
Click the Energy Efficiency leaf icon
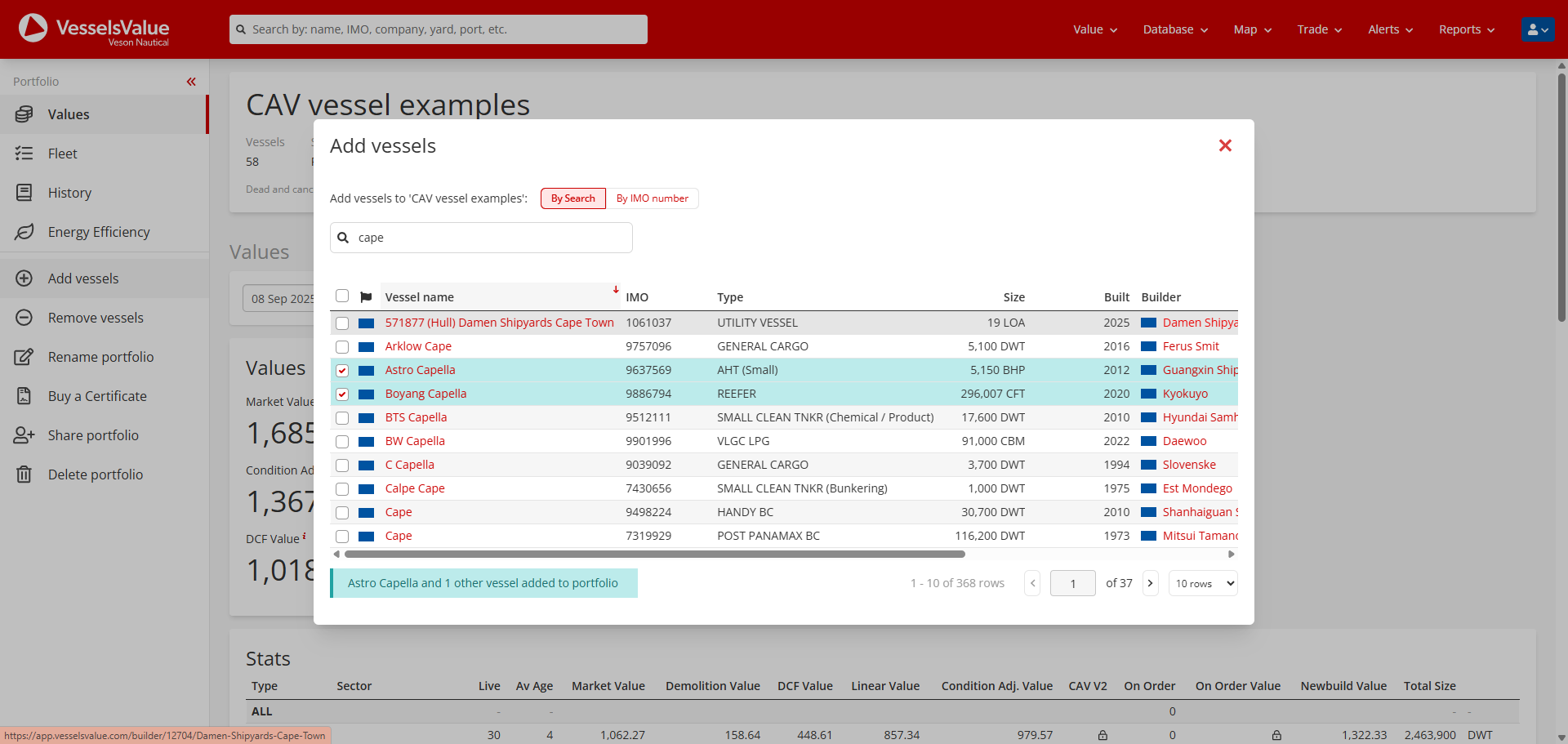point(24,232)
